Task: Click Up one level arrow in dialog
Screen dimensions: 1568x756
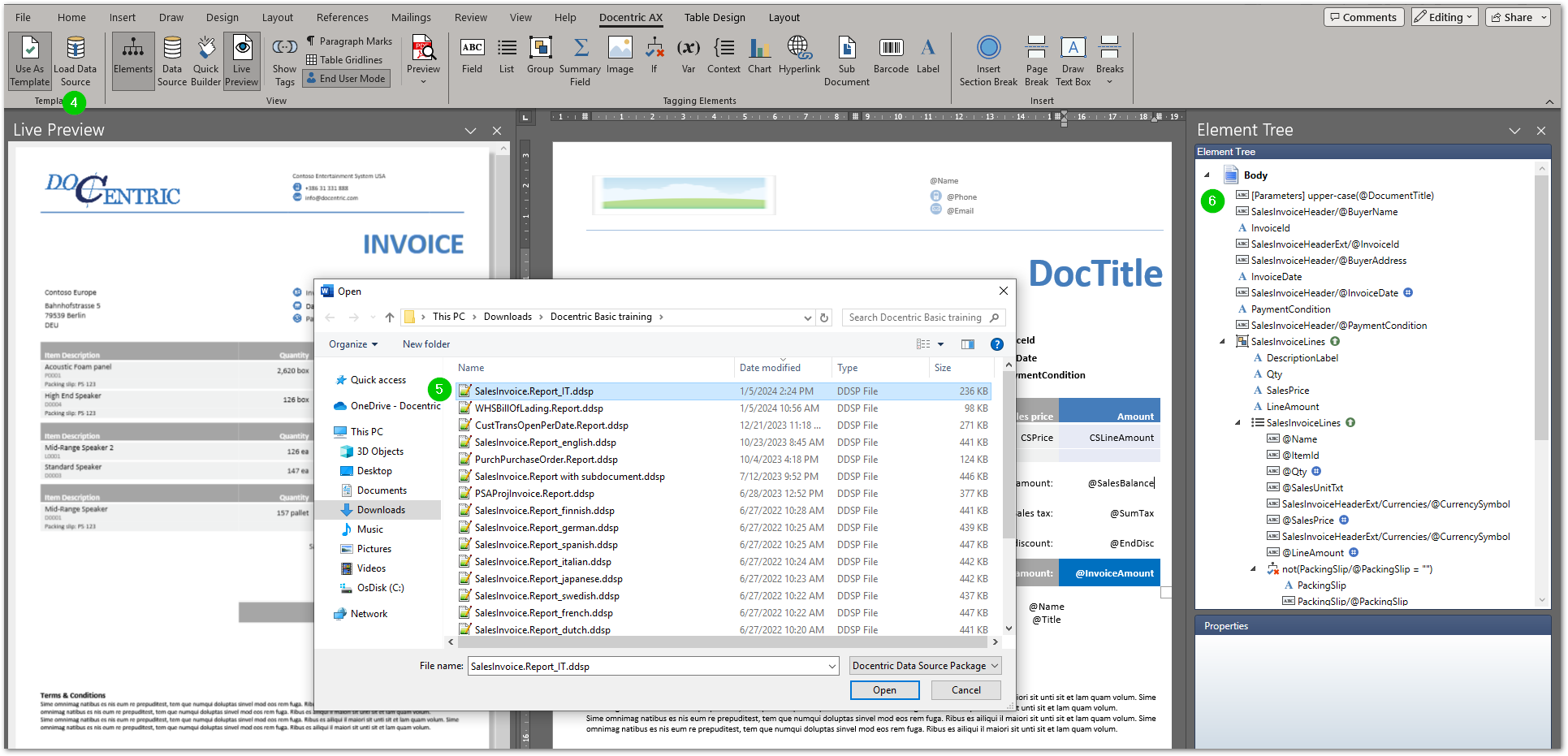Action: pos(390,318)
